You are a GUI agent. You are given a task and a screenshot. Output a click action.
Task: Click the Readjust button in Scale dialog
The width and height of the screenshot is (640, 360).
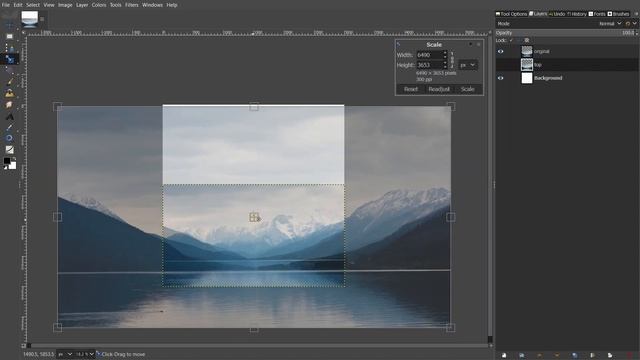coord(439,89)
